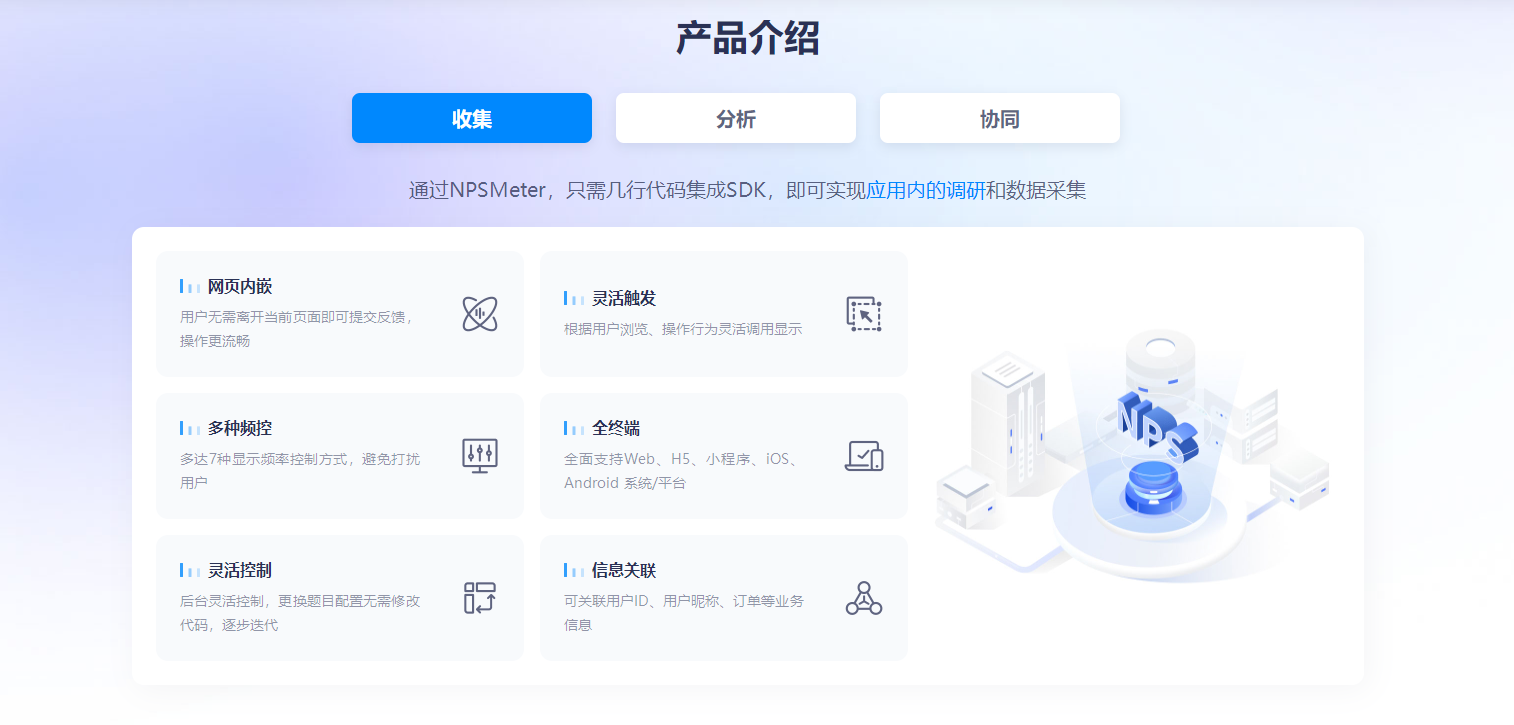This screenshot has height=725, width=1514.
Task: Select the 收集 tab
Action: click(x=472, y=119)
